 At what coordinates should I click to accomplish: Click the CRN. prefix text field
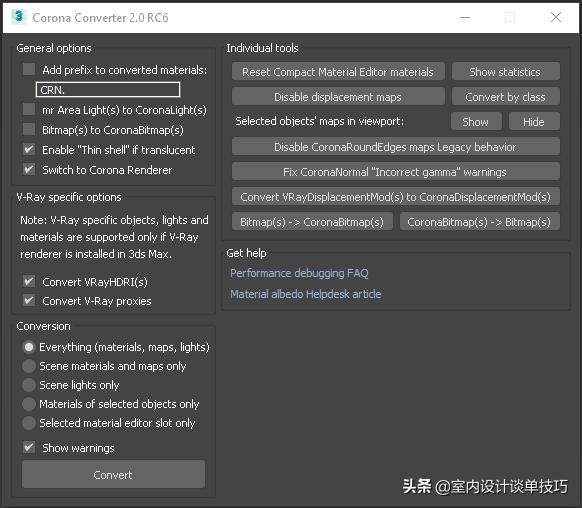pyautogui.click(x=108, y=90)
